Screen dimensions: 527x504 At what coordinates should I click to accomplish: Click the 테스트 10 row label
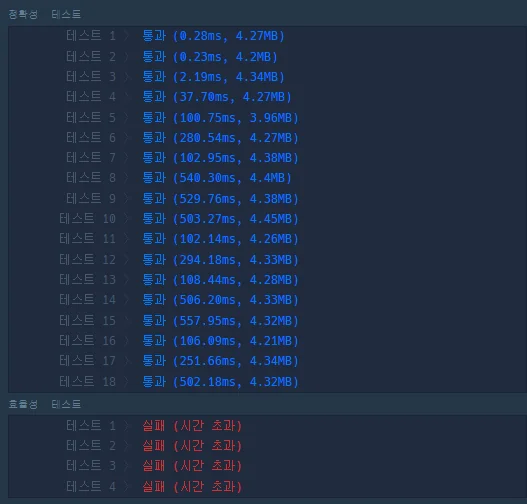click(x=87, y=219)
